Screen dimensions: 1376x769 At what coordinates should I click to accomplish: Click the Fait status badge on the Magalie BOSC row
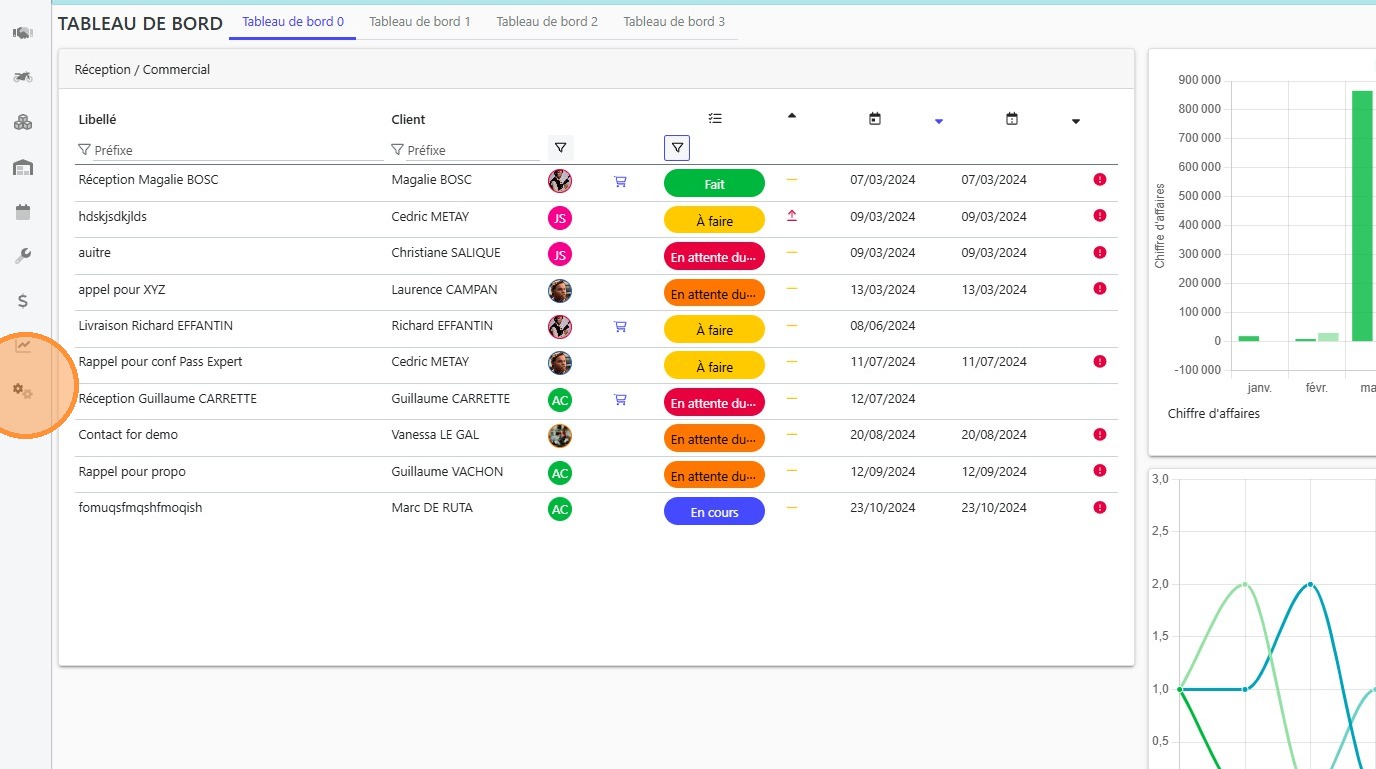coord(714,184)
